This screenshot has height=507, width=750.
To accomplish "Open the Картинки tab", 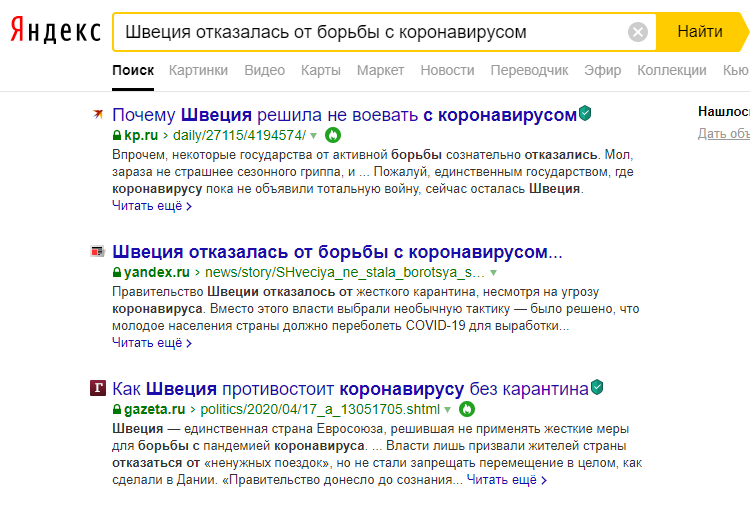I will [x=199, y=70].
